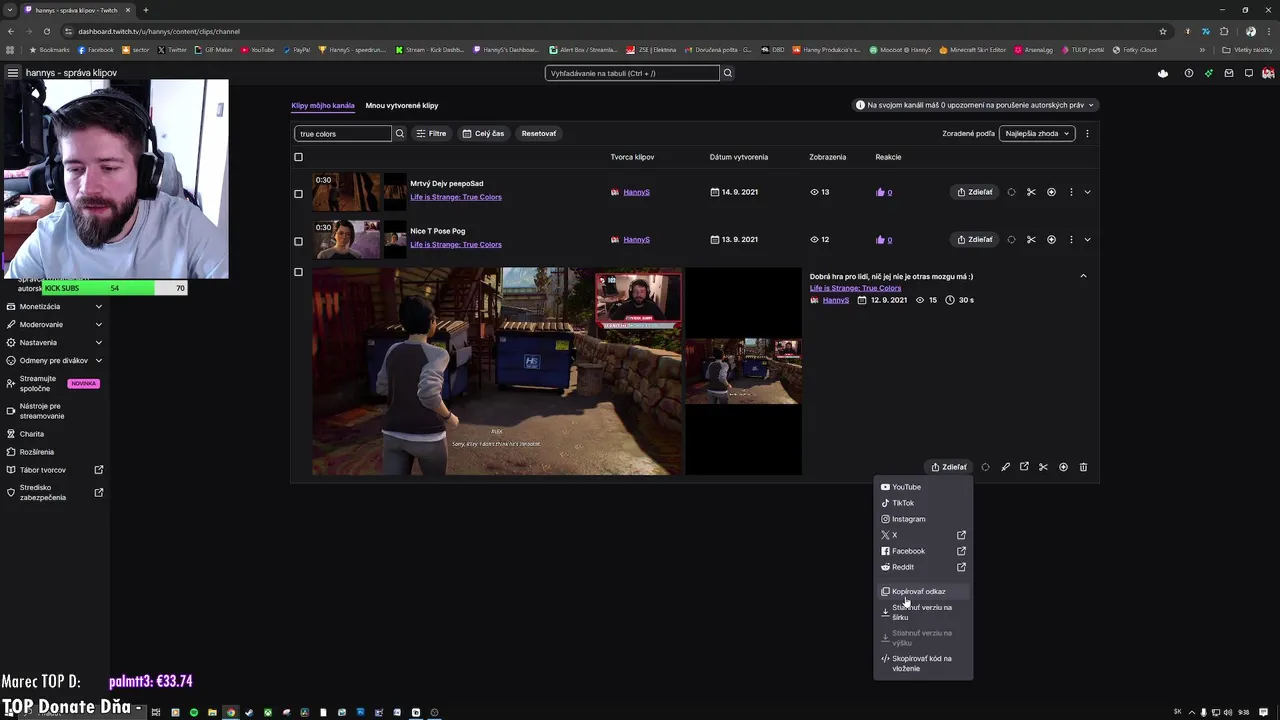
Task: Open the Najlepšia zhoda sort dropdown
Action: pyautogui.click(x=1037, y=133)
